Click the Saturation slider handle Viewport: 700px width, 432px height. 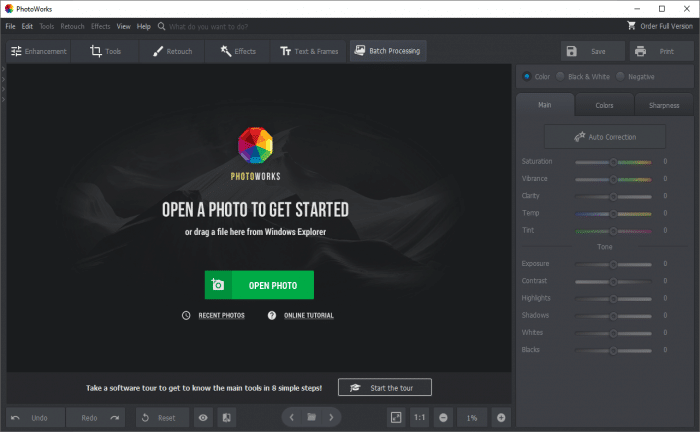(x=613, y=161)
